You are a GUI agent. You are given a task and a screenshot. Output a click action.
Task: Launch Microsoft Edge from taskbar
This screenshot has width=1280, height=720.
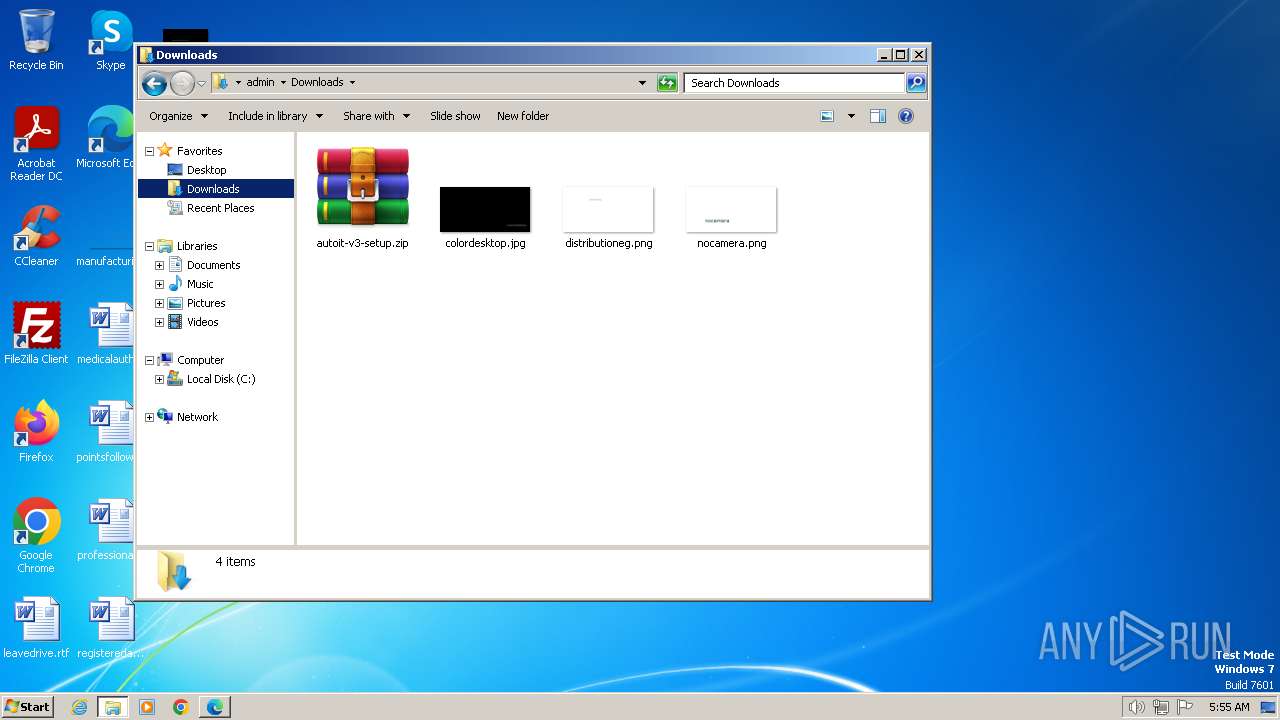(215, 707)
